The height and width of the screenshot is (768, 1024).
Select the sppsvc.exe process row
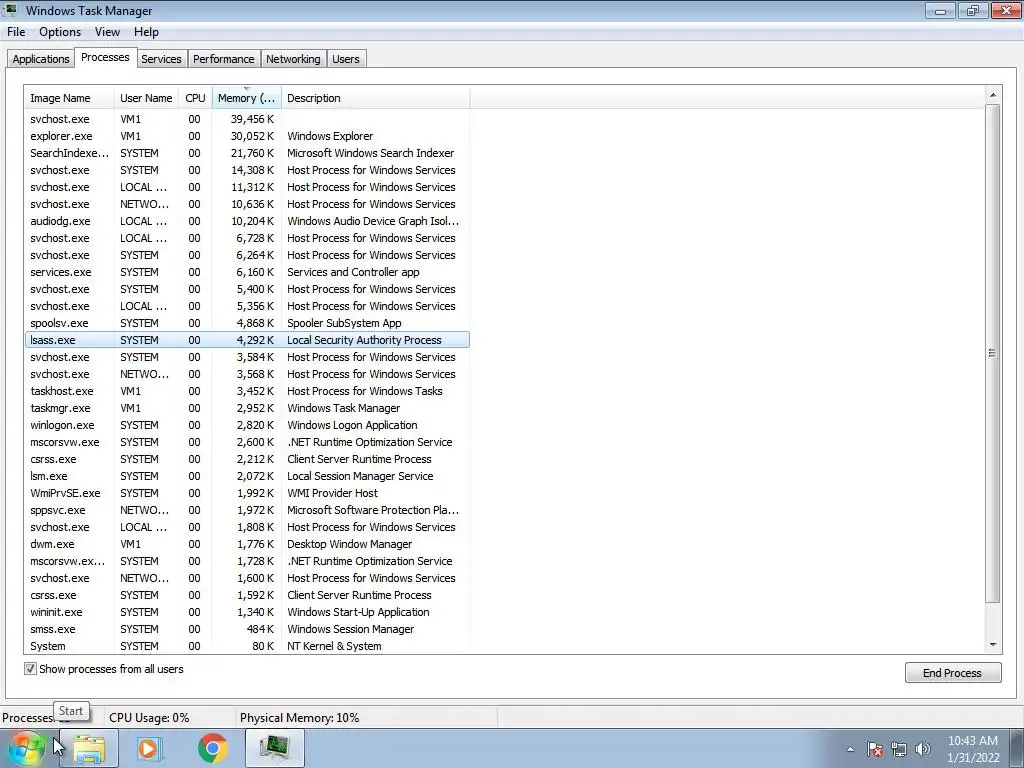click(247, 509)
